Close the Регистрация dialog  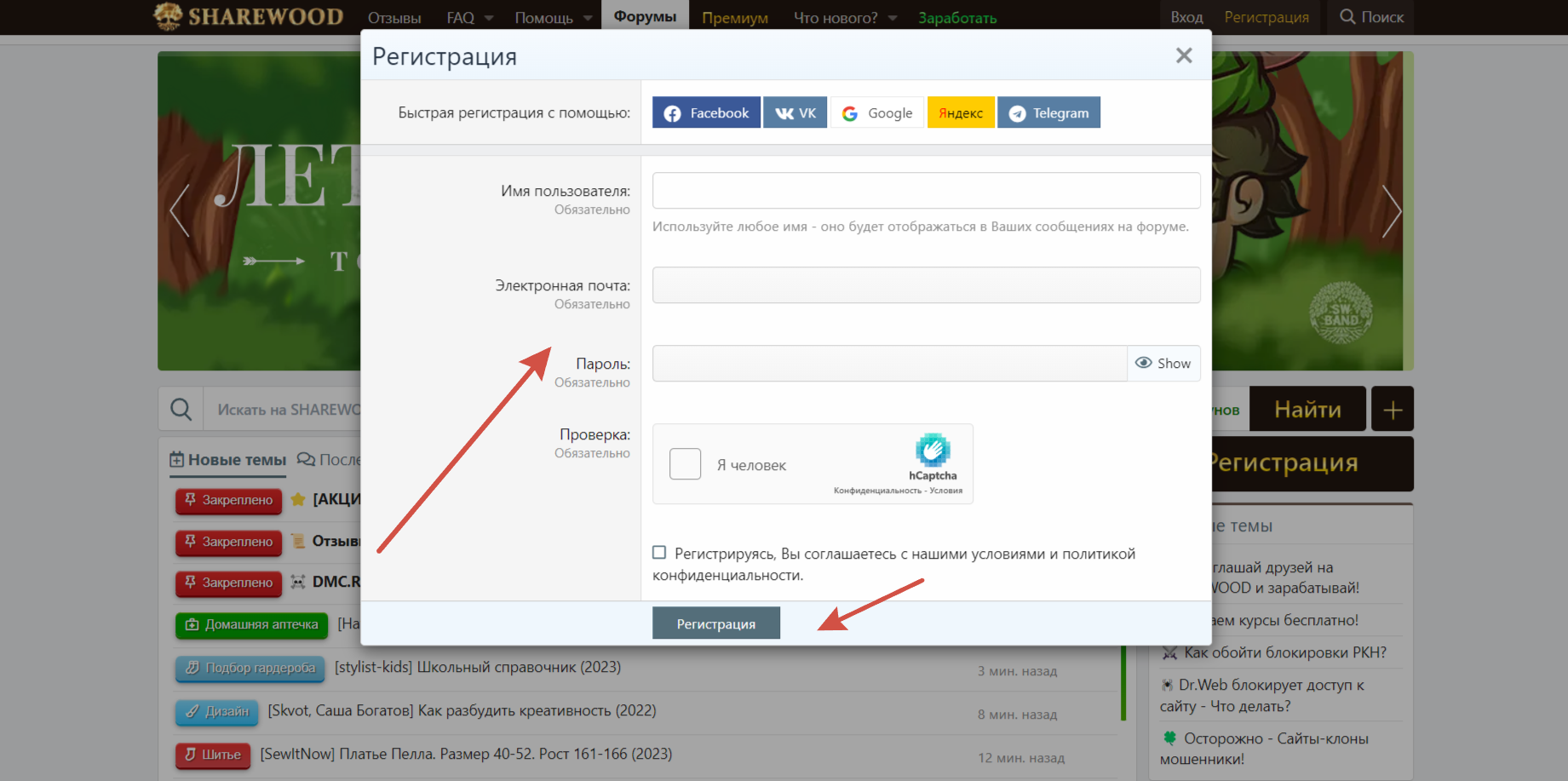[1183, 56]
